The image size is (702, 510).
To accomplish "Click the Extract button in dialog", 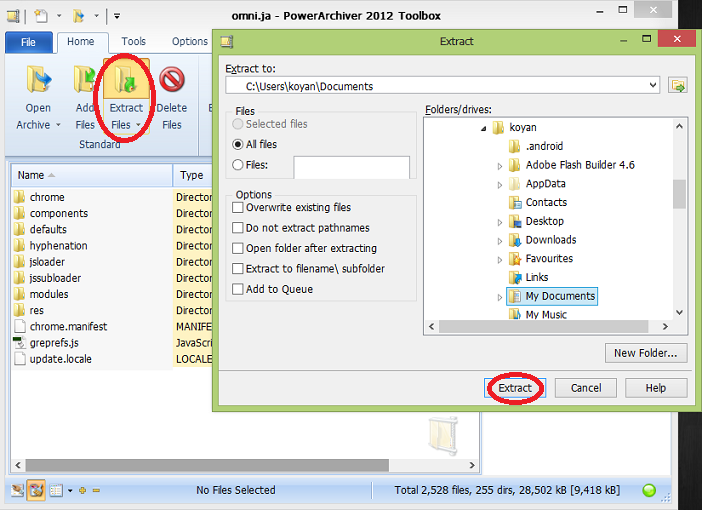I will point(515,388).
